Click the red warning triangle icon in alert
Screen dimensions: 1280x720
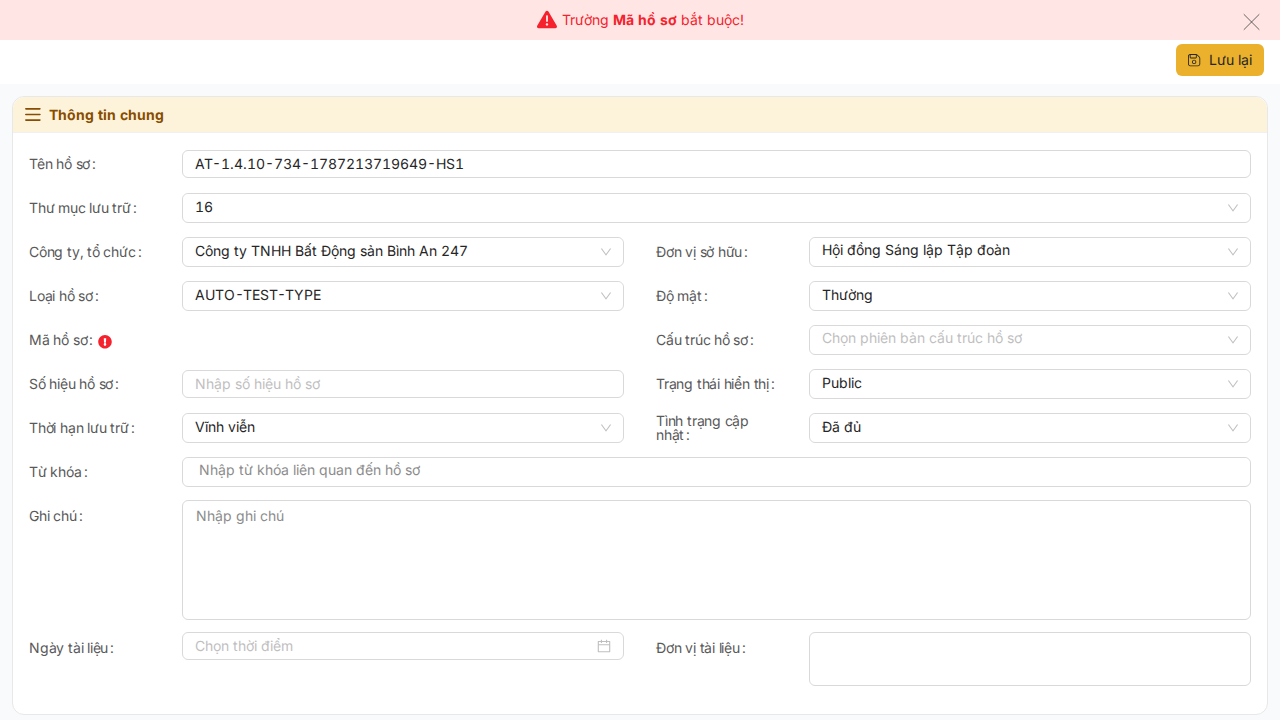tap(547, 20)
